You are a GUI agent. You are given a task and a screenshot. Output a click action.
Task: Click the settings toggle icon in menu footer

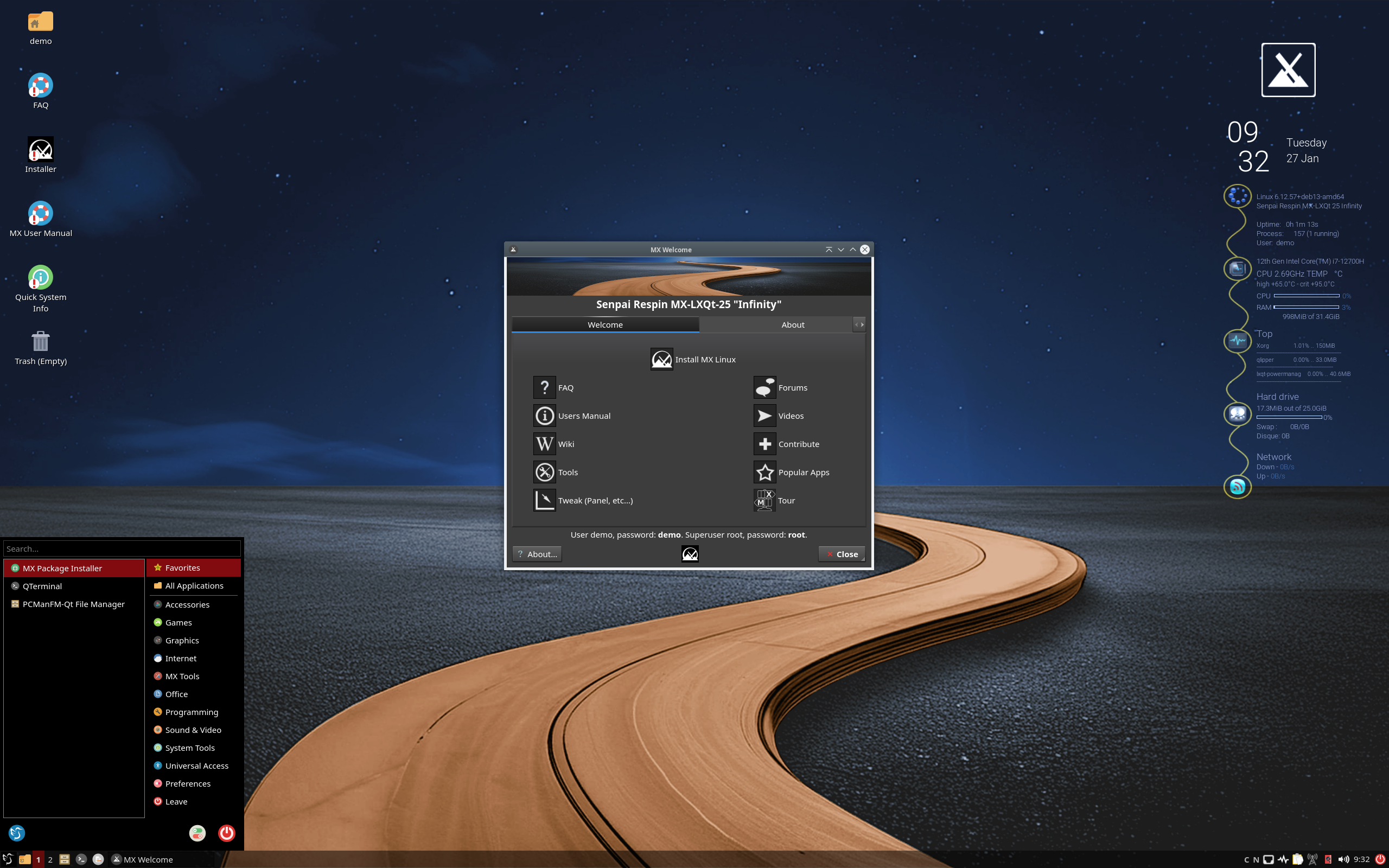click(x=197, y=833)
